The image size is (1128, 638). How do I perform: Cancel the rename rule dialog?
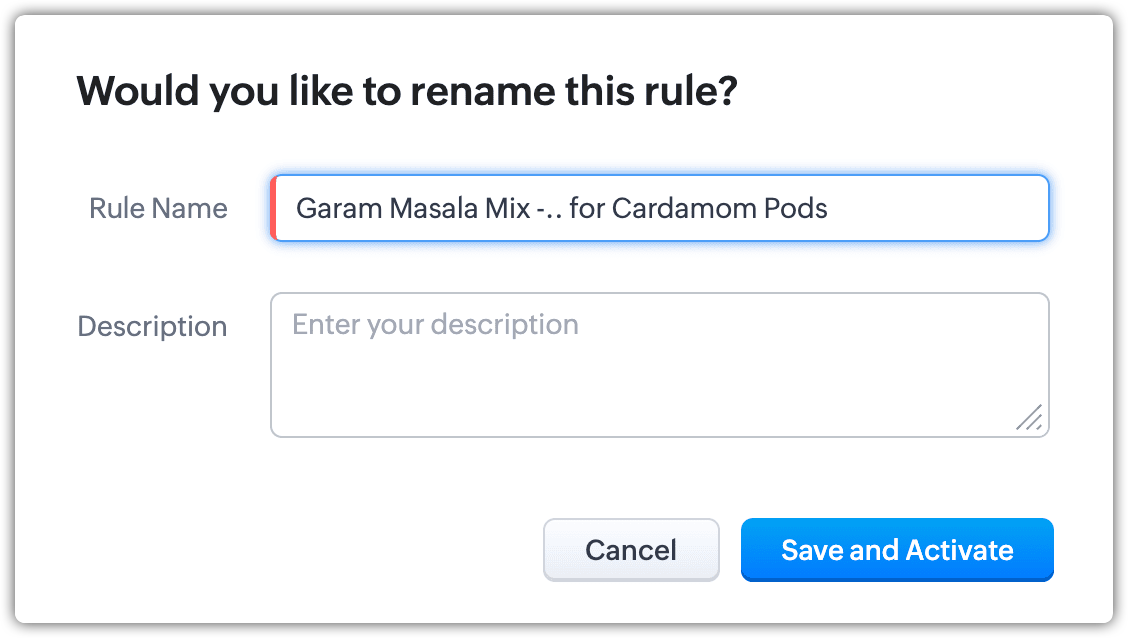[631, 550]
